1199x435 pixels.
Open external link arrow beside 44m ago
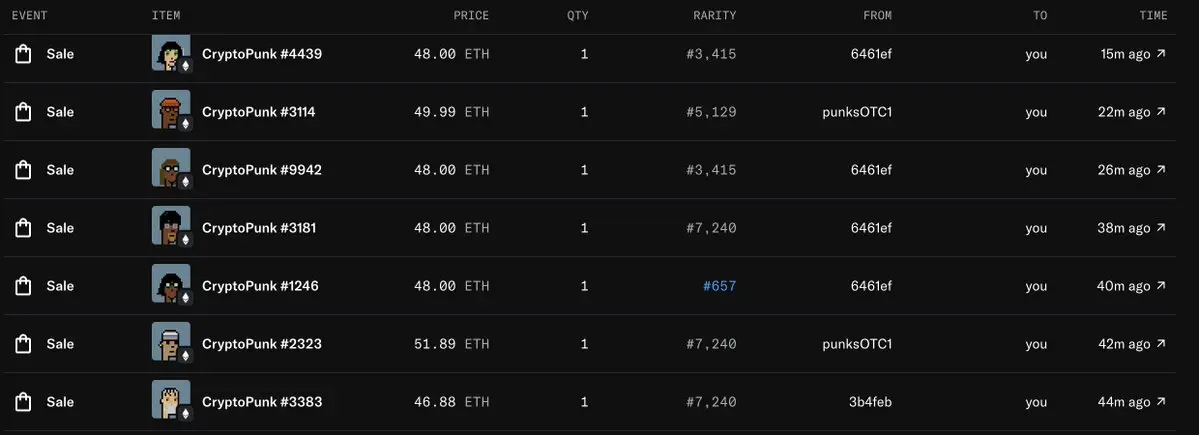pos(1161,402)
